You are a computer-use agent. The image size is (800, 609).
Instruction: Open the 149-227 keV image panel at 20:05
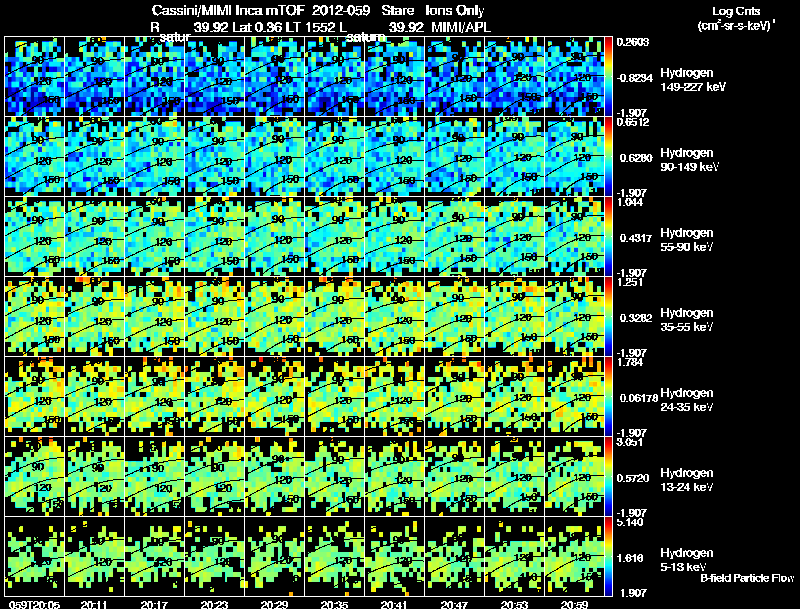pyautogui.click(x=34, y=76)
